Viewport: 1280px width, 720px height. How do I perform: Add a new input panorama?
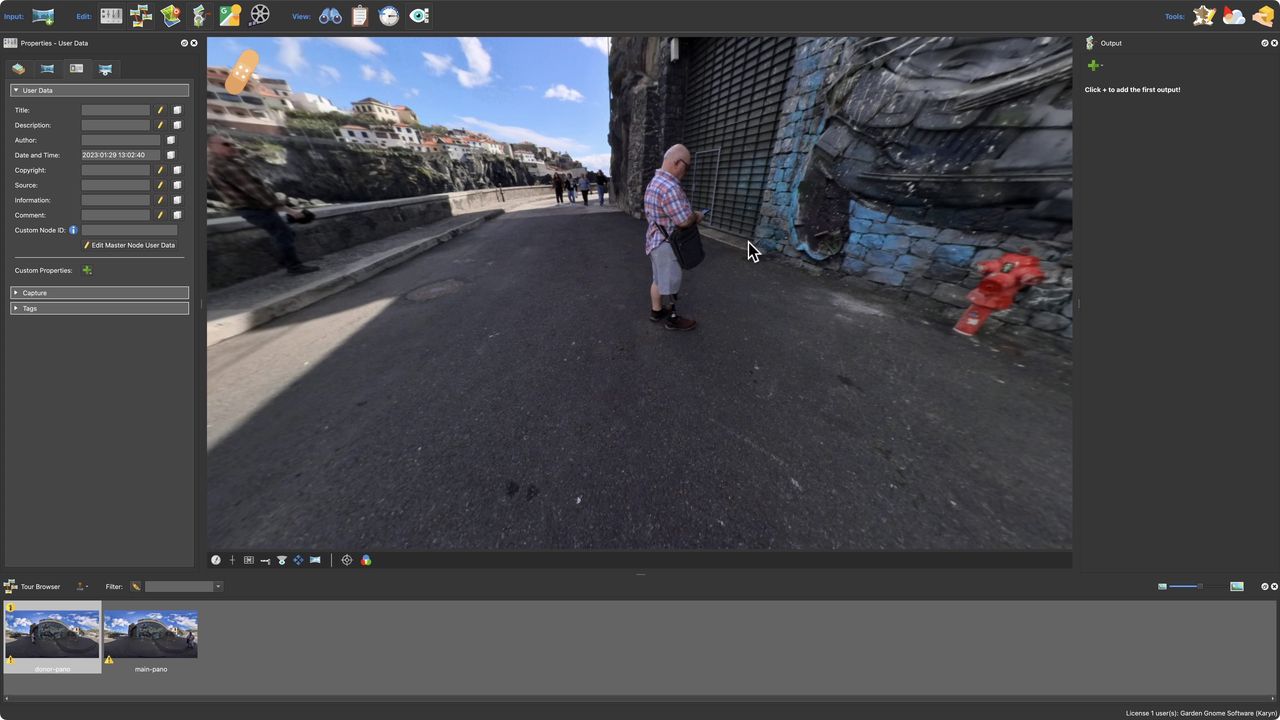pyautogui.click(x=42, y=15)
